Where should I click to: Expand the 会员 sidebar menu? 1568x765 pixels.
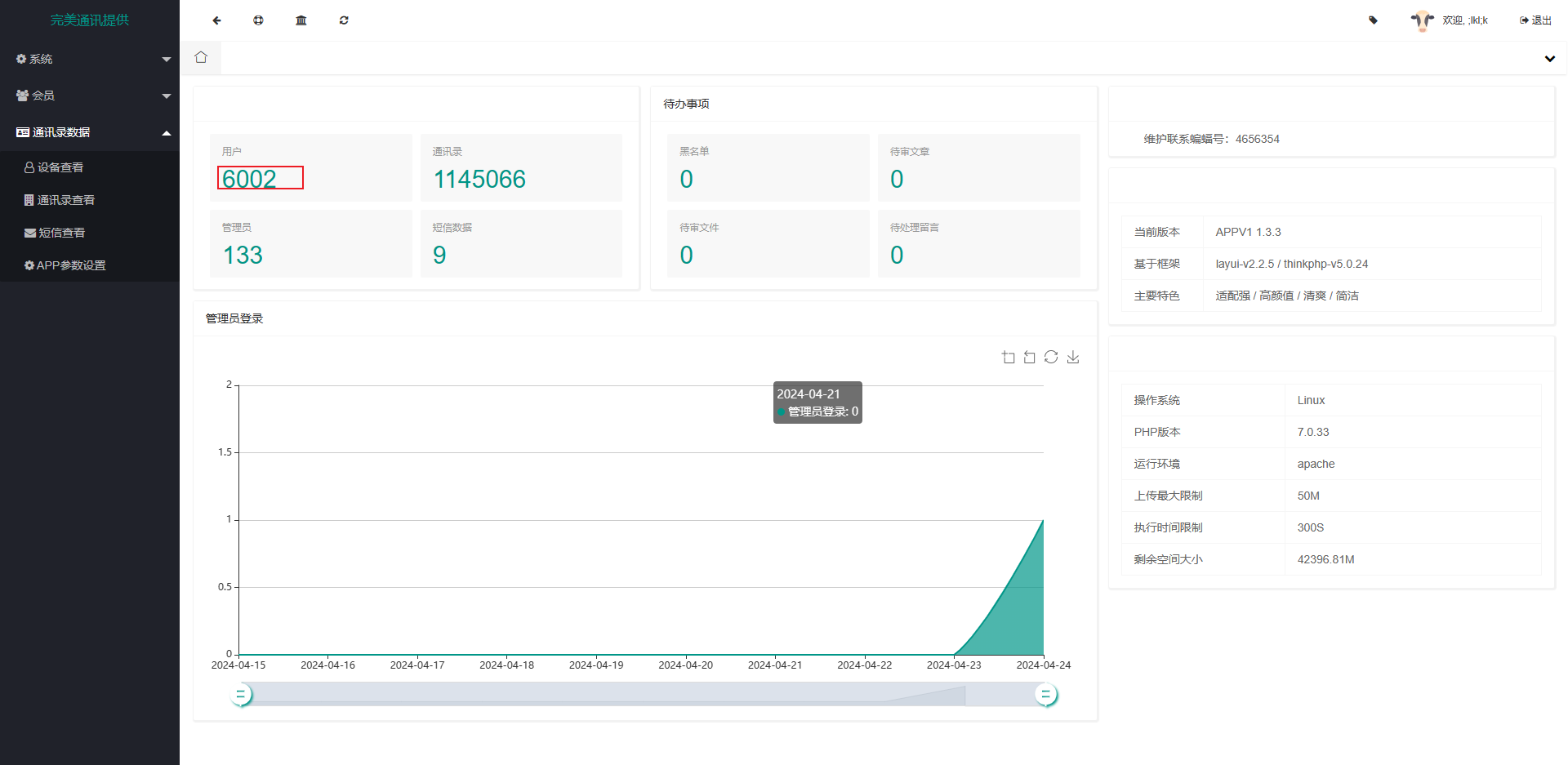90,96
